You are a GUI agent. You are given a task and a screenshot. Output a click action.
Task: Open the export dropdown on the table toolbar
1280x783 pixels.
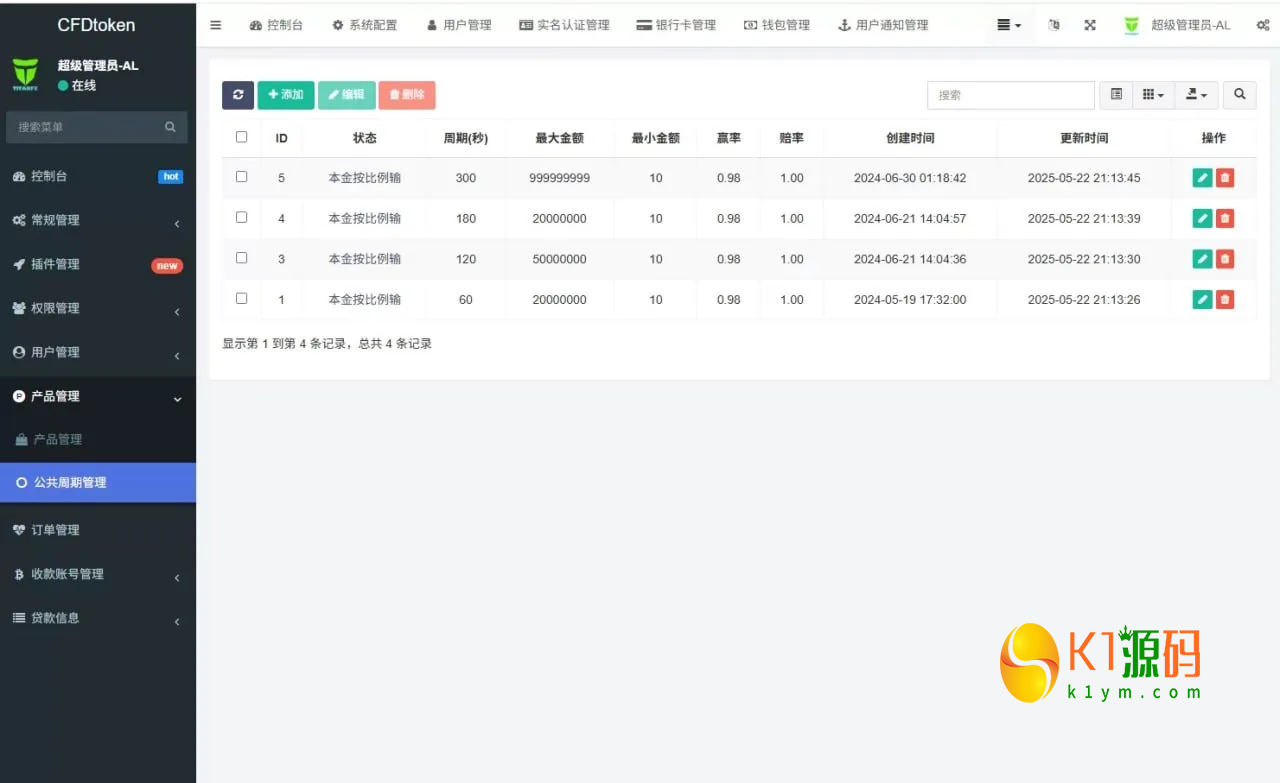point(1196,95)
